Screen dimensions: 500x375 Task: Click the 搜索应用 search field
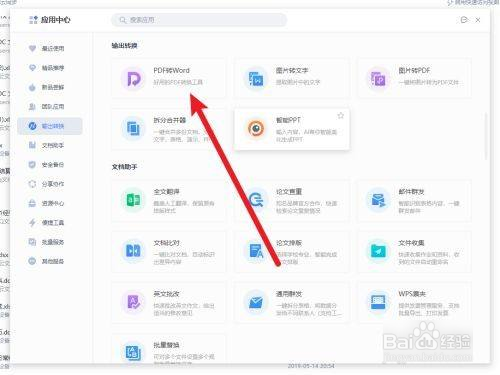[199, 20]
